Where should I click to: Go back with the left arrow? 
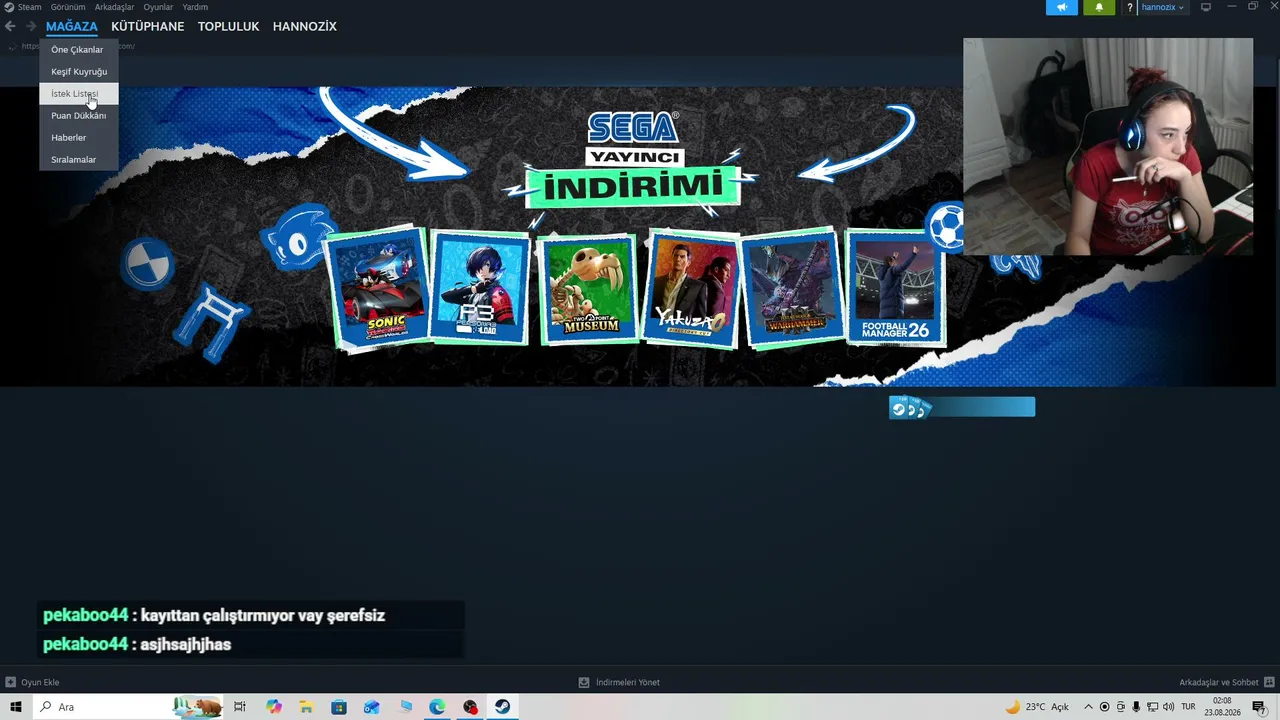[10, 26]
